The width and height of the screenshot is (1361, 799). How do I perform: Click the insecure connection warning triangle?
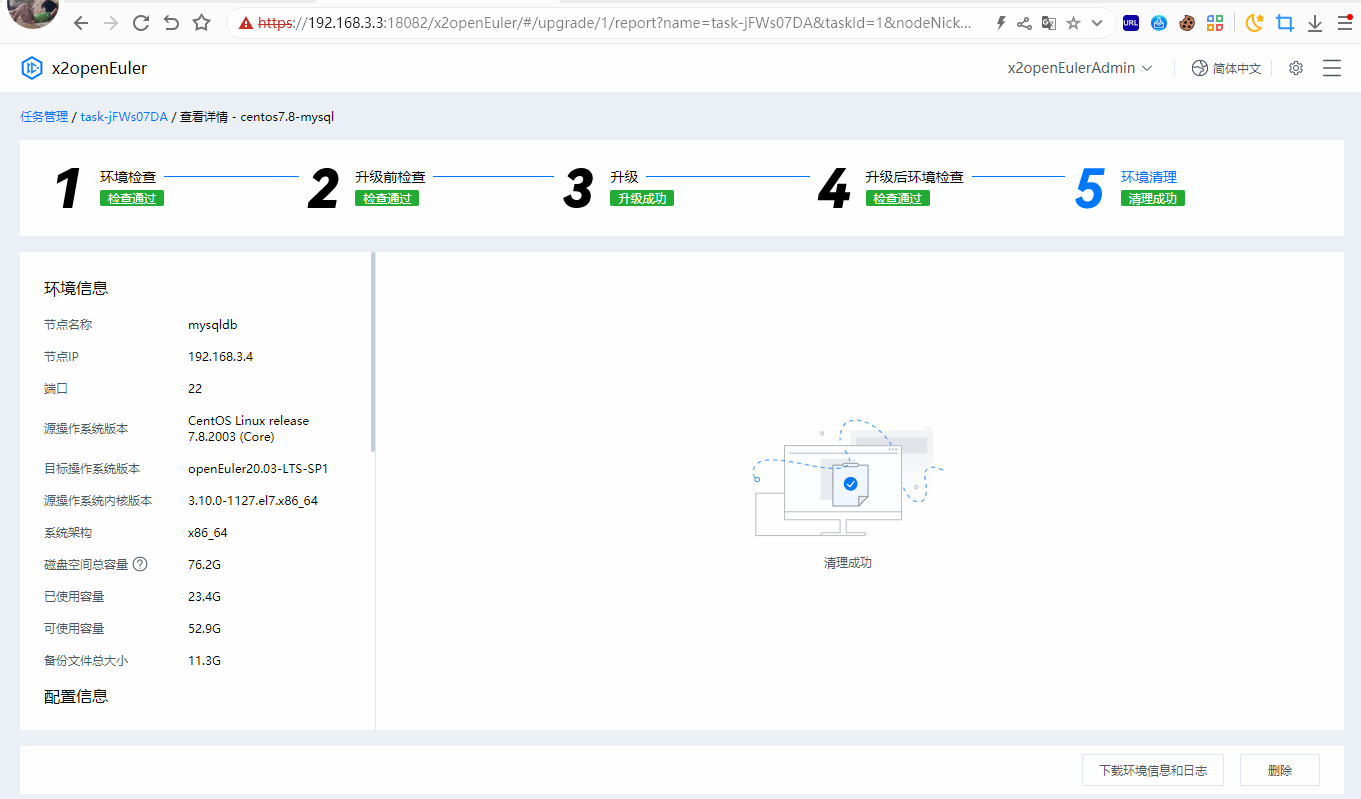(x=246, y=23)
